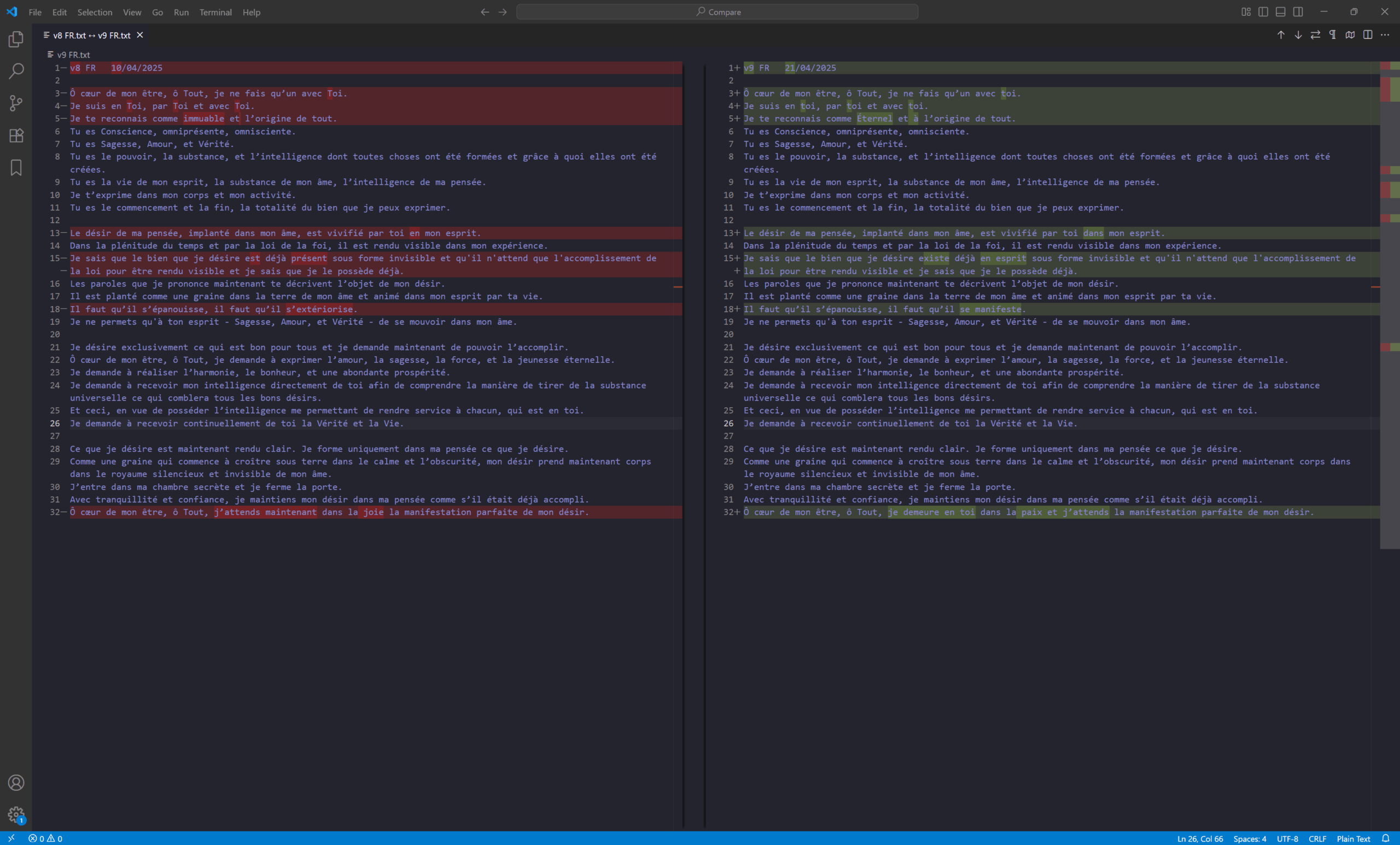Open the Search view in activity bar

point(16,71)
